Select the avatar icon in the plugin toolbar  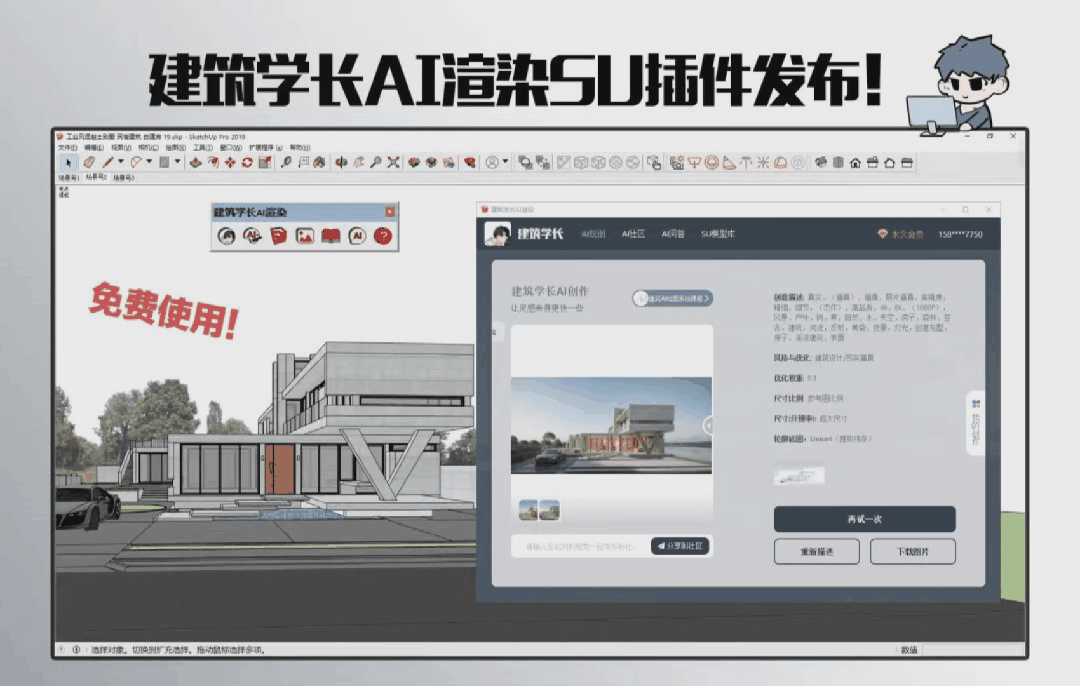coord(226,235)
